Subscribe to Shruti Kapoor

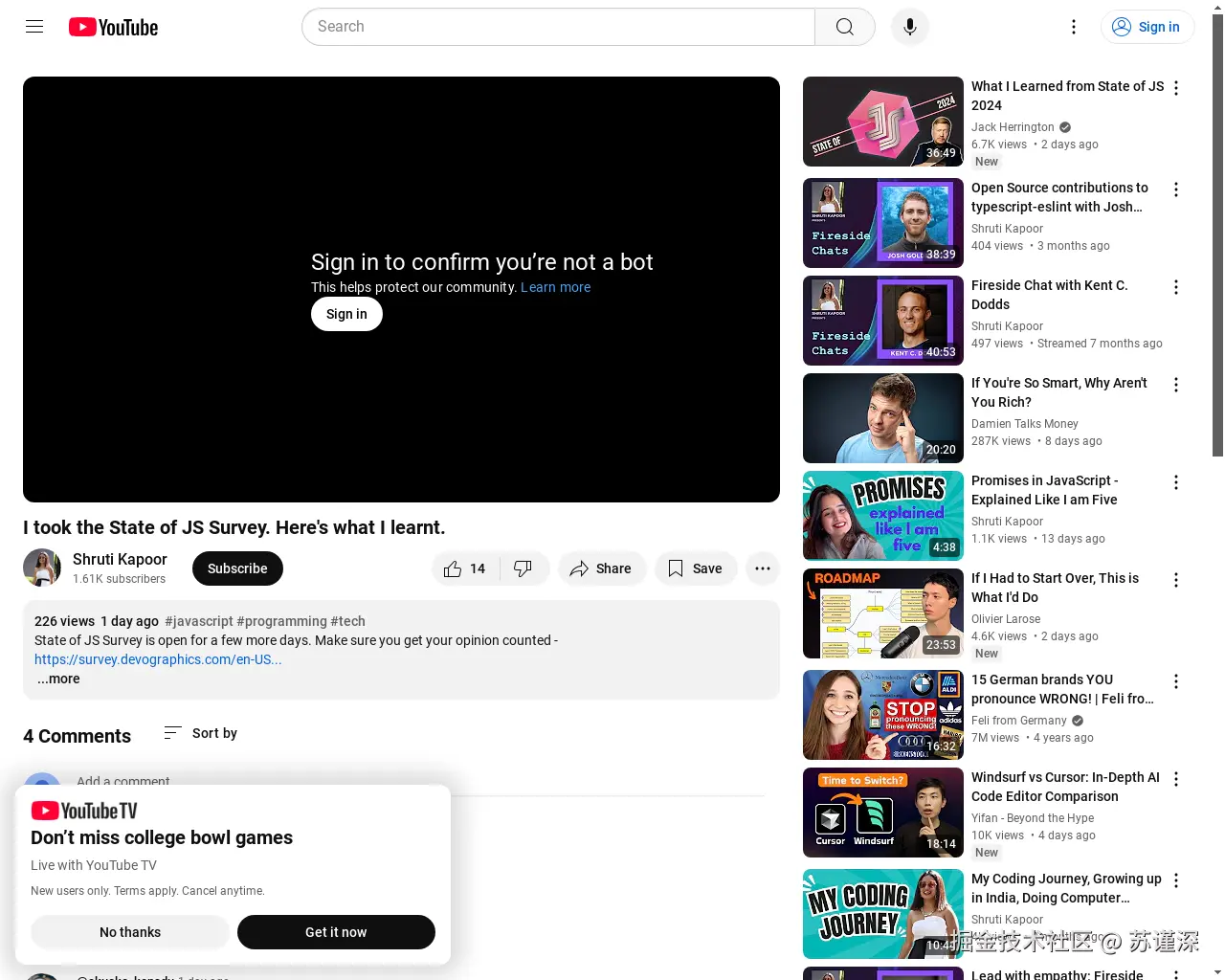[237, 568]
